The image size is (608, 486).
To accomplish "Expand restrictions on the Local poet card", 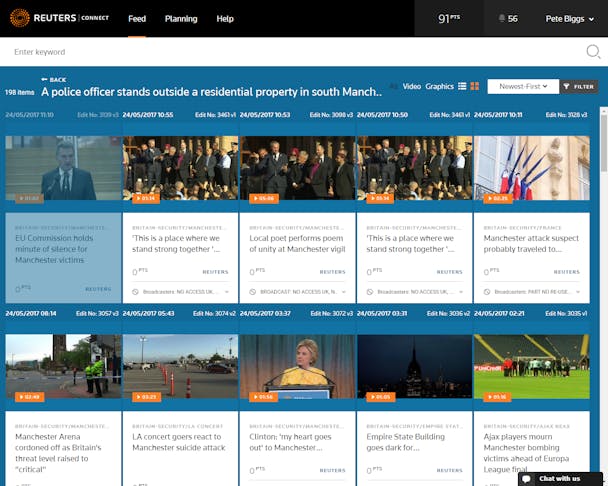I will 345,292.
